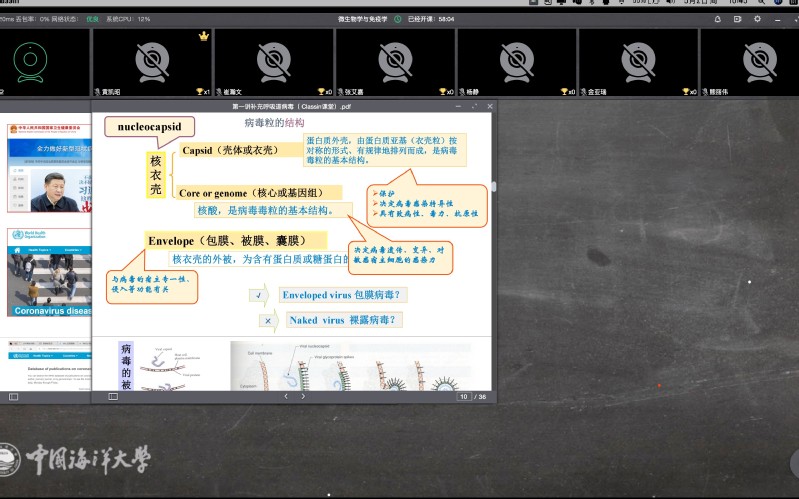Viewport: 799px width, 499px height.
Task: Click the page number field showing 10
Action: tap(464, 396)
